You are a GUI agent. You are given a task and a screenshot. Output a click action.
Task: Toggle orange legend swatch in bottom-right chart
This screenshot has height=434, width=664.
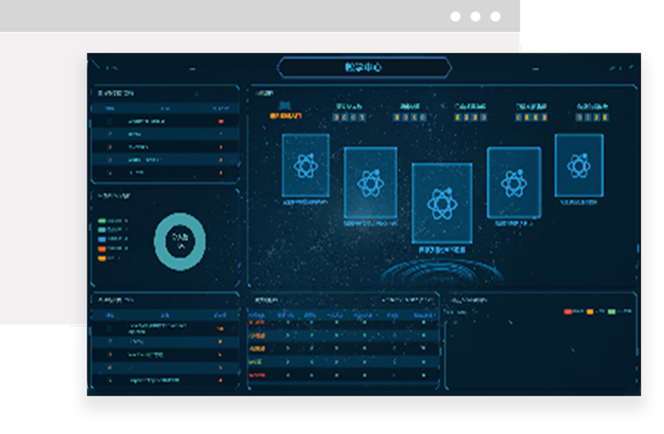click(590, 312)
